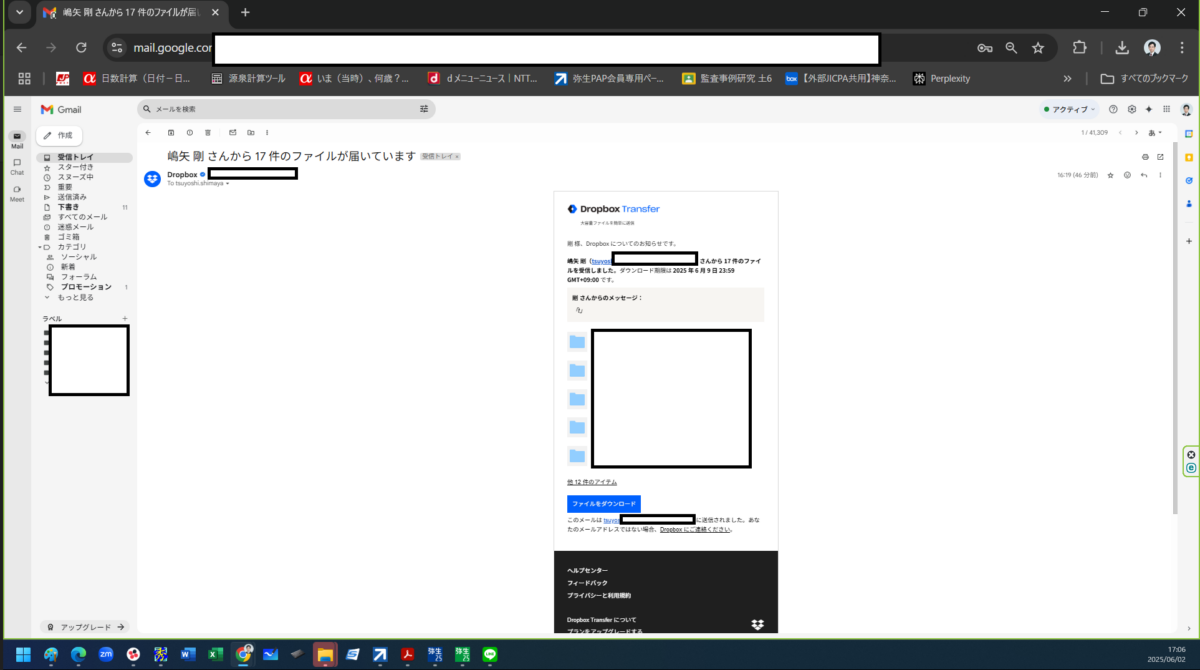Click the Move to folder icon
The height and width of the screenshot is (670, 1200).
tap(251, 132)
